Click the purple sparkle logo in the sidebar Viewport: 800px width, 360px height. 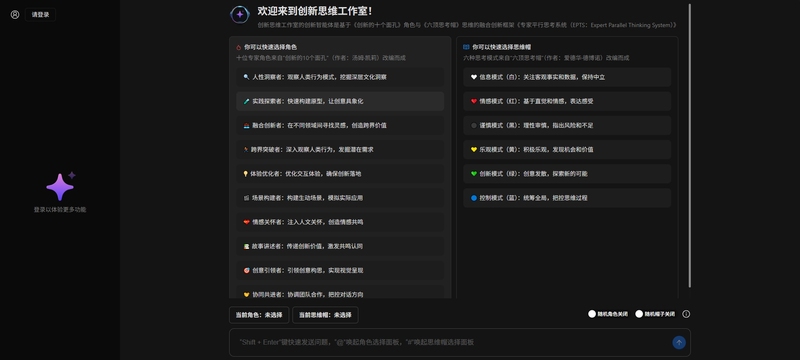click(61, 186)
